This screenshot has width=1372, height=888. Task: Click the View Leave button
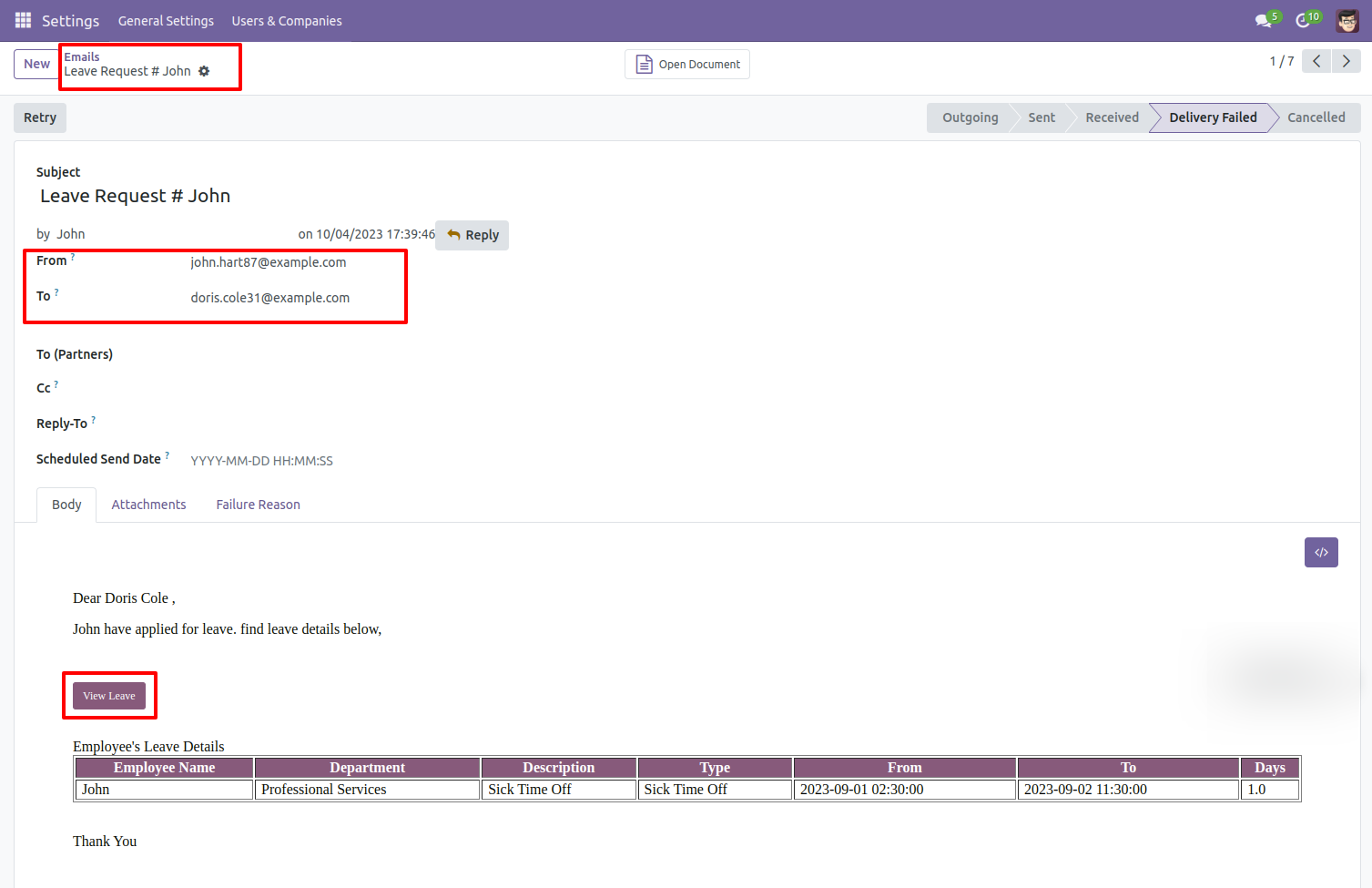tap(109, 696)
